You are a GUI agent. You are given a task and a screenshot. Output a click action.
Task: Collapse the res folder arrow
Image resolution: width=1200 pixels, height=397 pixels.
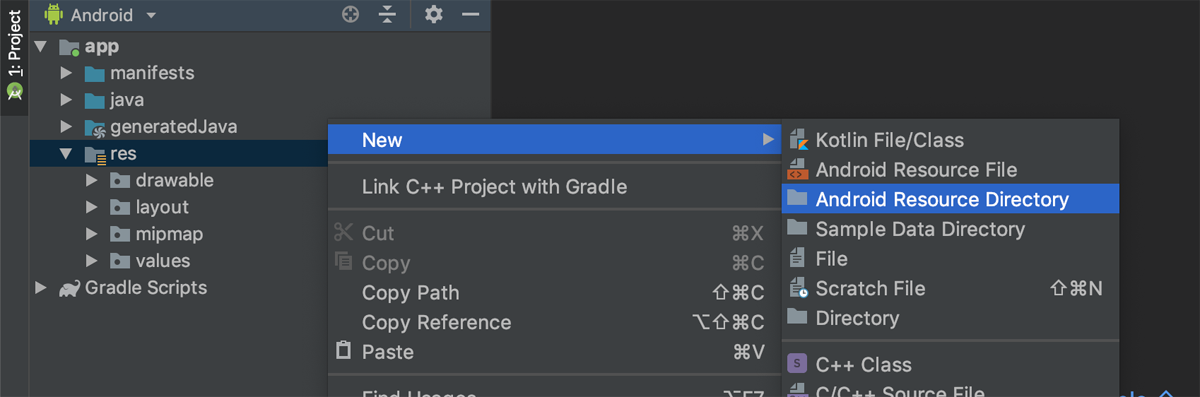[66, 154]
